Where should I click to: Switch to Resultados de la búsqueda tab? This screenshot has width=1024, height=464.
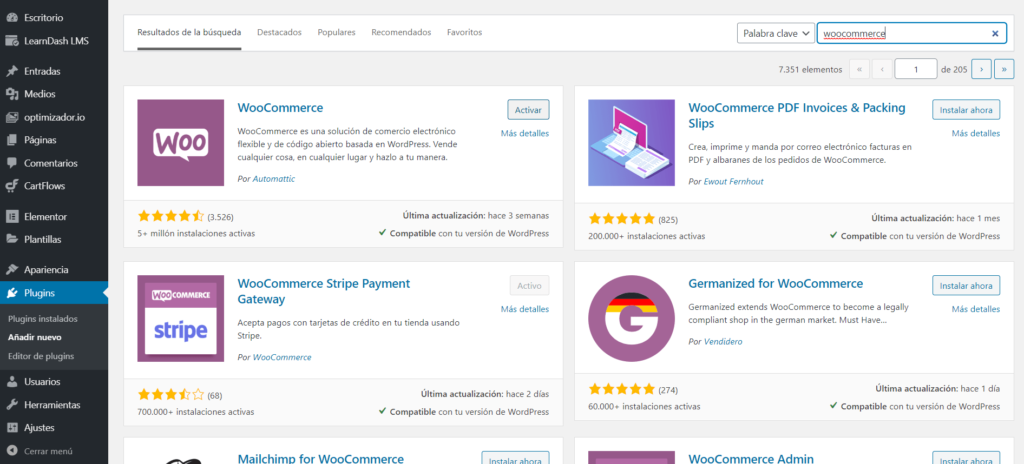pyautogui.click(x=189, y=32)
